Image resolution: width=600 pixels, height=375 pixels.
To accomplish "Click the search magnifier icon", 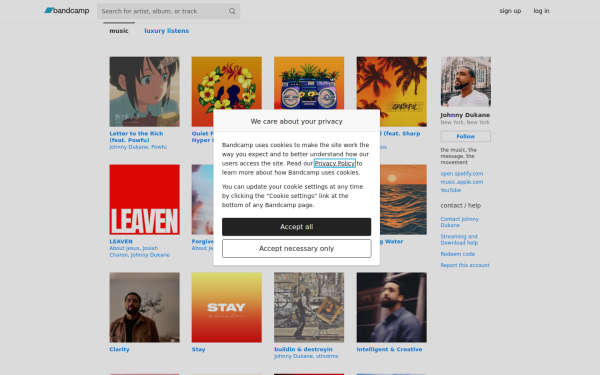I will (x=232, y=11).
